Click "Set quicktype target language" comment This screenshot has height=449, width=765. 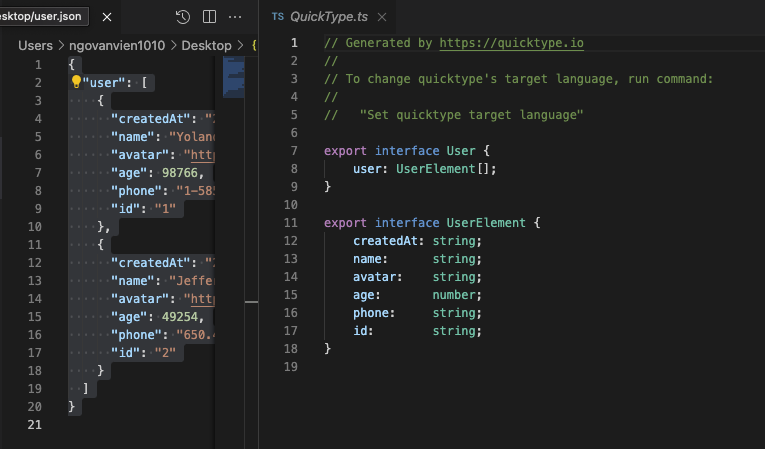[x=471, y=115]
